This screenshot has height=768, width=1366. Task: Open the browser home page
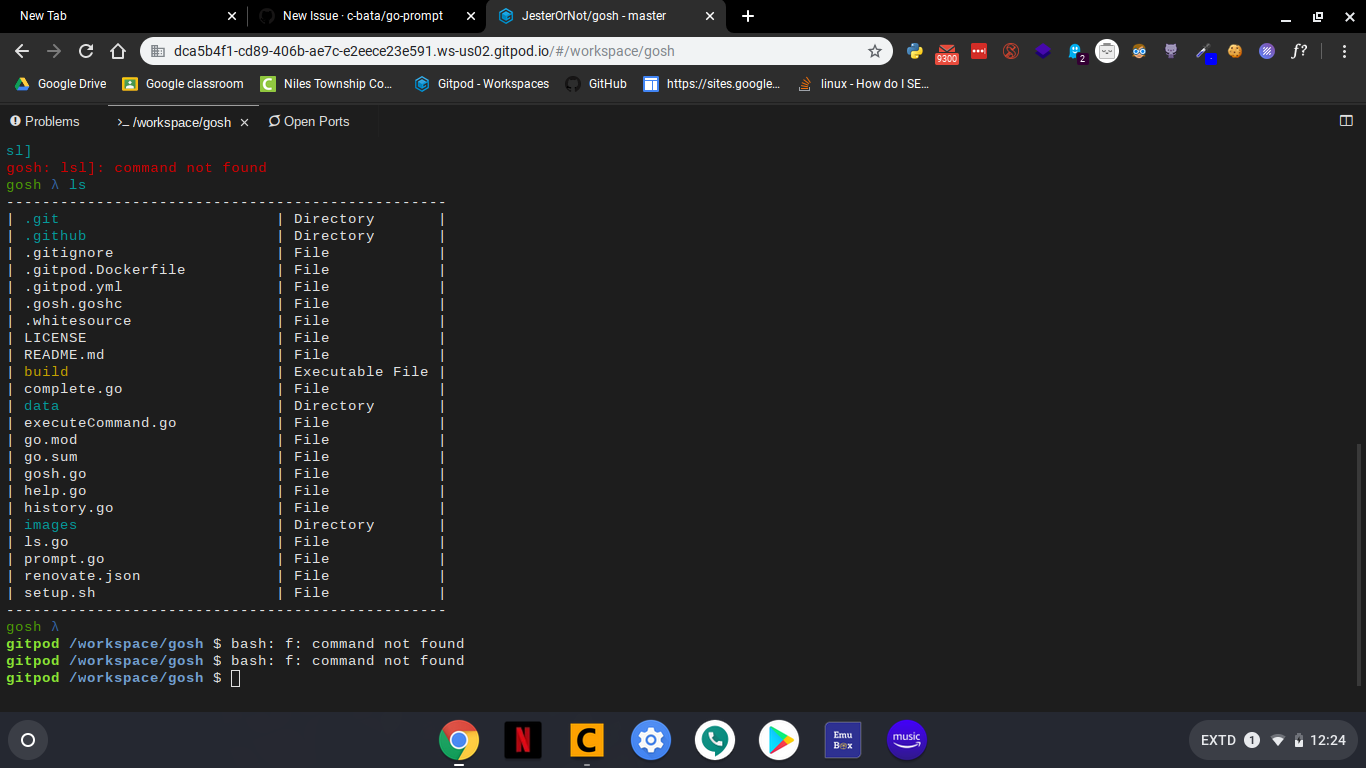(118, 51)
